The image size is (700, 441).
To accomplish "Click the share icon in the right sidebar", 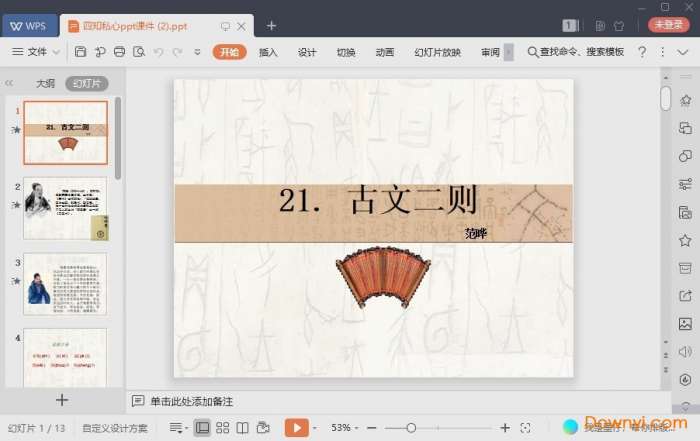I will [x=685, y=296].
